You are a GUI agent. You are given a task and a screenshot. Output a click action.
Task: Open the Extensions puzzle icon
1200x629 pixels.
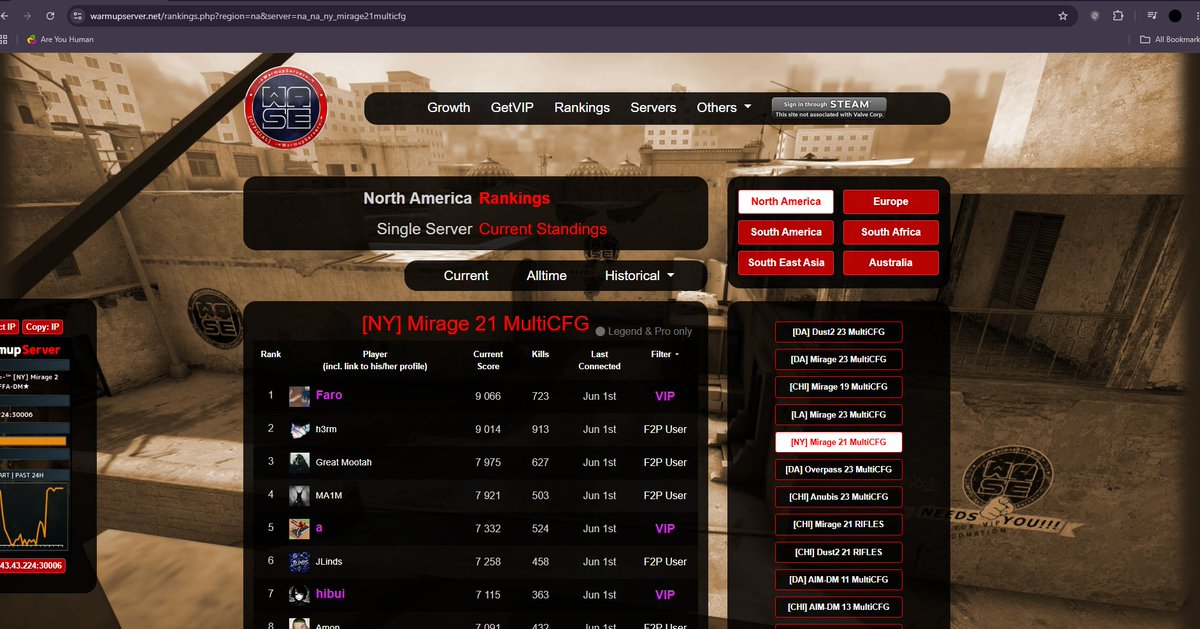[x=1118, y=16]
